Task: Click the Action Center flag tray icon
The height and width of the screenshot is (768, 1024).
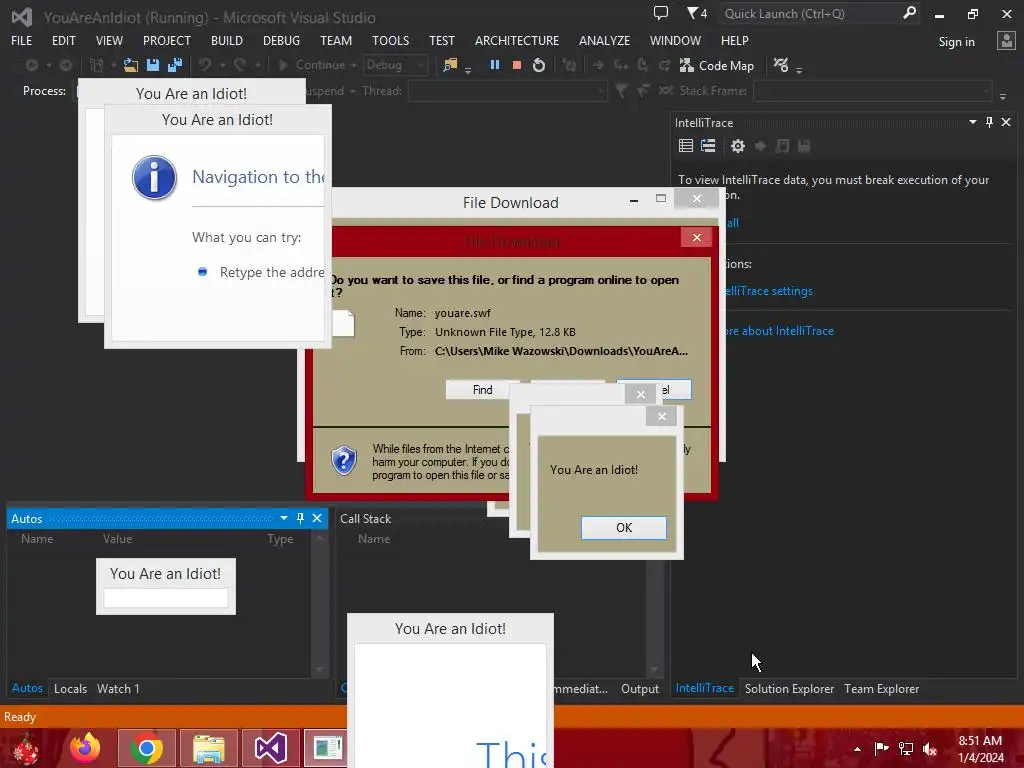Action: coord(881,749)
